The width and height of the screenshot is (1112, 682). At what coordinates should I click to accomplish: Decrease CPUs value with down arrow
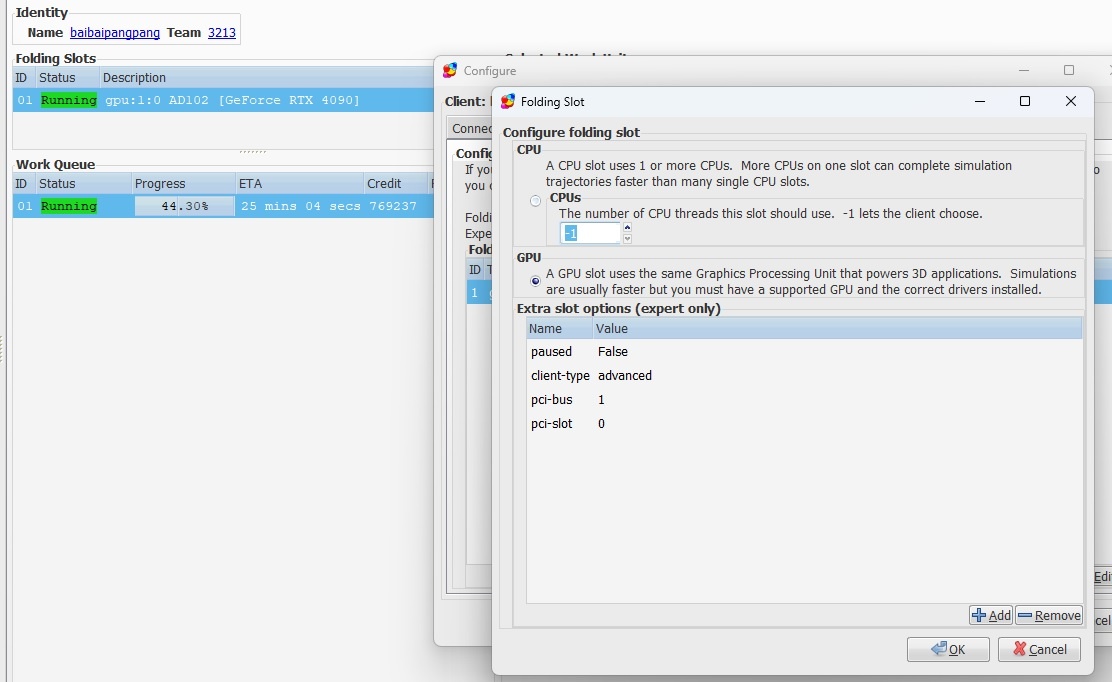(627, 238)
